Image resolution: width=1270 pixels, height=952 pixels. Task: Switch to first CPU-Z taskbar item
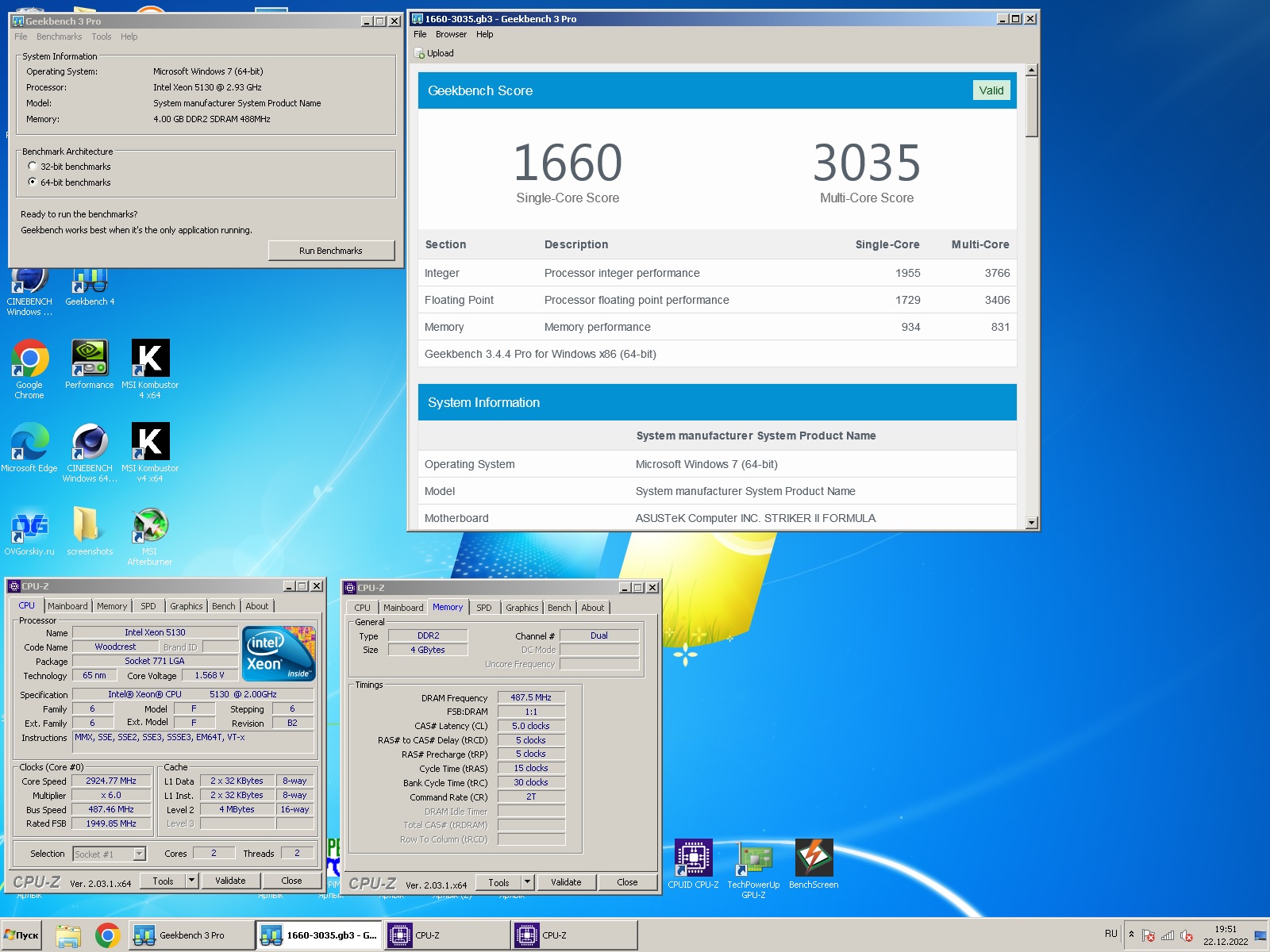click(x=447, y=935)
